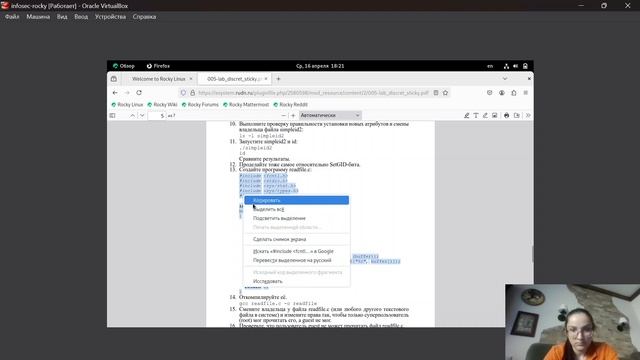
Task: Toggle reader view icon in address bar
Action: point(436,93)
